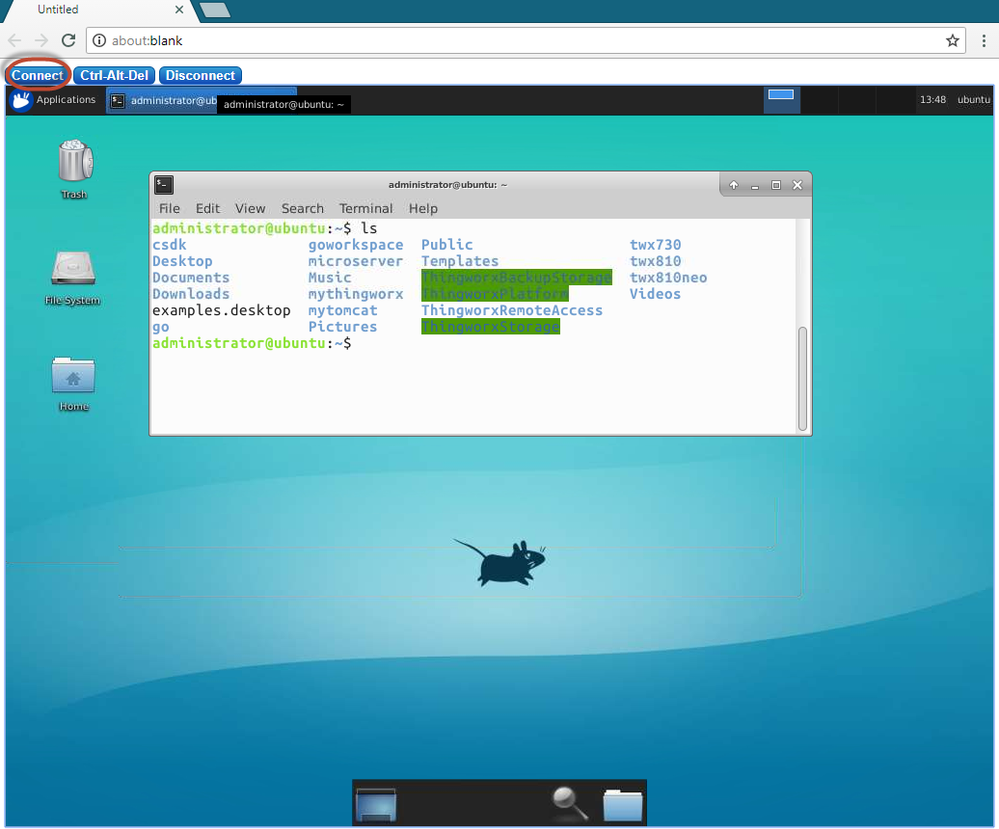Screen dimensions: 999x829
Task: Open the terminal Help menu
Action: pyautogui.click(x=423, y=208)
